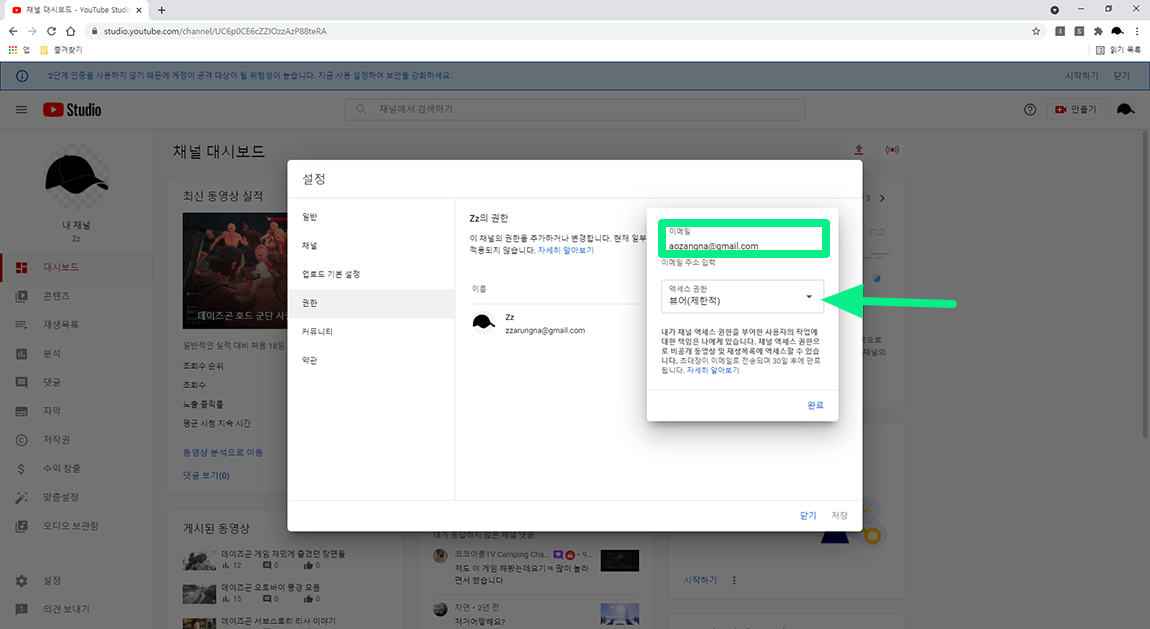Open the 읽기 목록 reading list

[1118, 50]
